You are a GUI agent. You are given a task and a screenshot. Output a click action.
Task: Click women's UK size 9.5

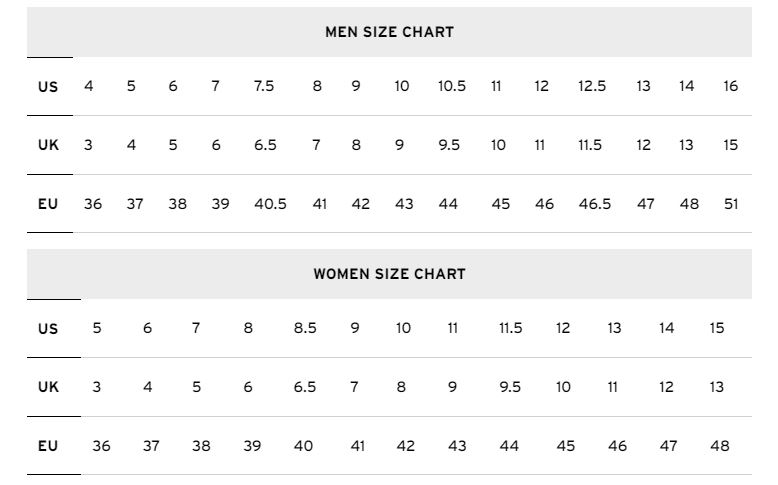tap(510, 387)
